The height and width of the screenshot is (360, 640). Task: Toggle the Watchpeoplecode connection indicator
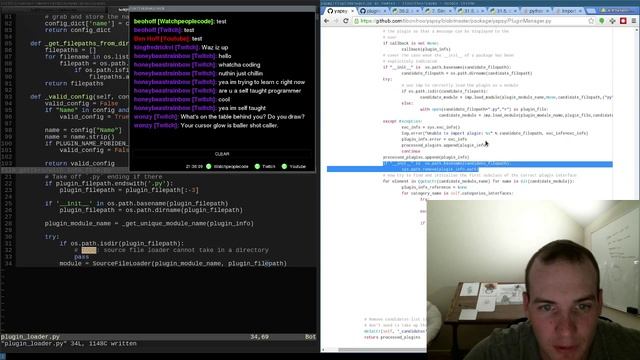(209, 167)
